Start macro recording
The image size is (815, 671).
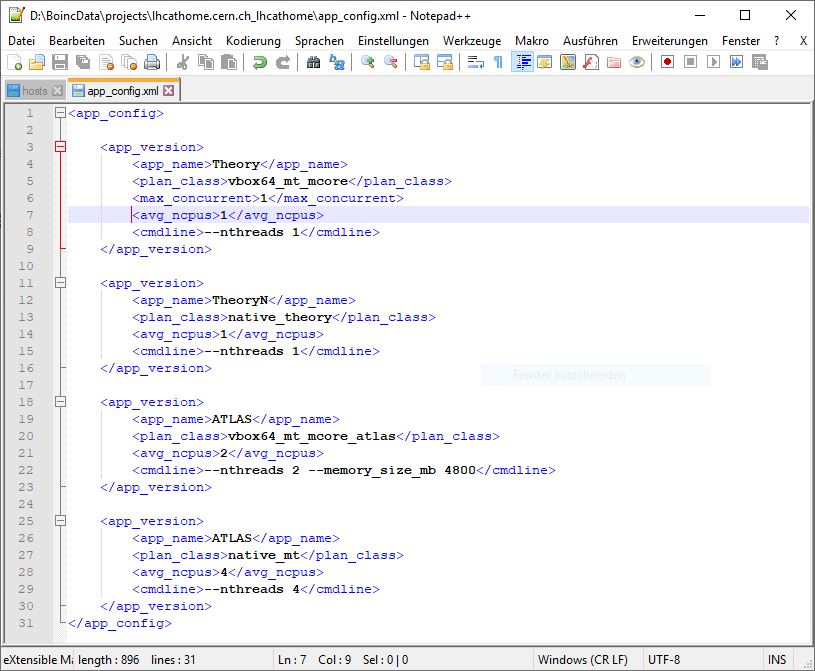pos(667,62)
